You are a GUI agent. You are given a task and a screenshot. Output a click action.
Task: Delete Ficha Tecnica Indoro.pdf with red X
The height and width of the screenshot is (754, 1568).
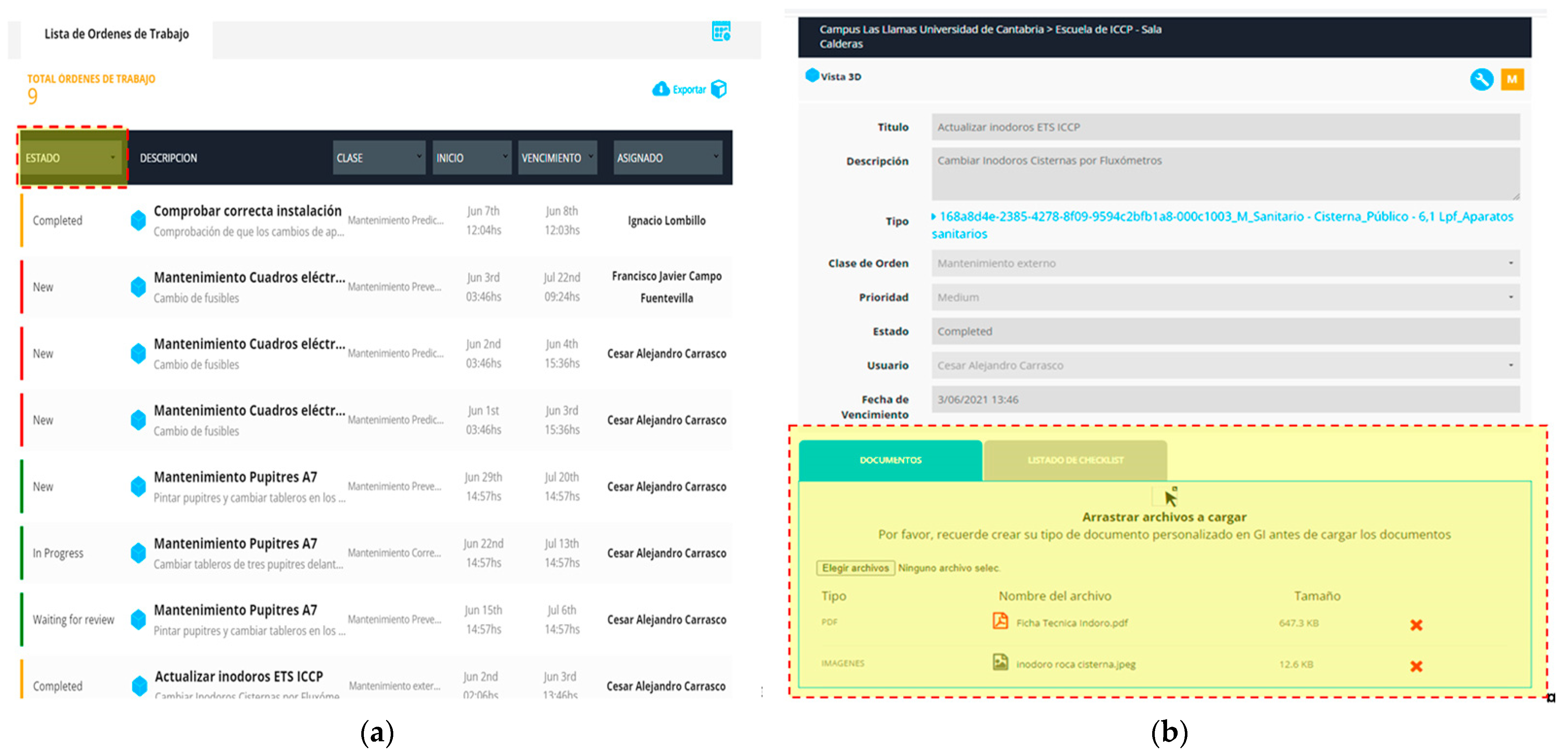[1416, 625]
